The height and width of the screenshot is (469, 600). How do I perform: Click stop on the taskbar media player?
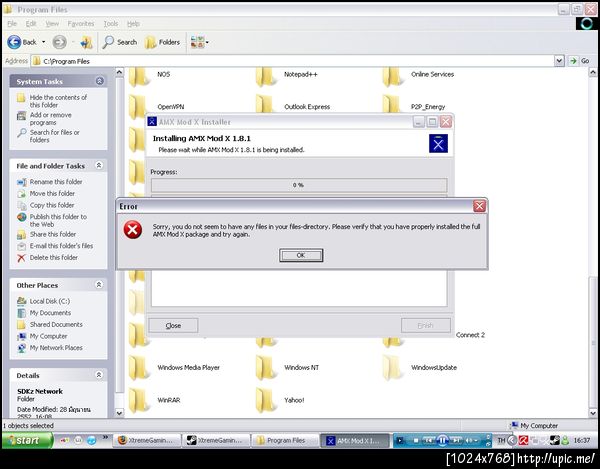click(x=416, y=440)
